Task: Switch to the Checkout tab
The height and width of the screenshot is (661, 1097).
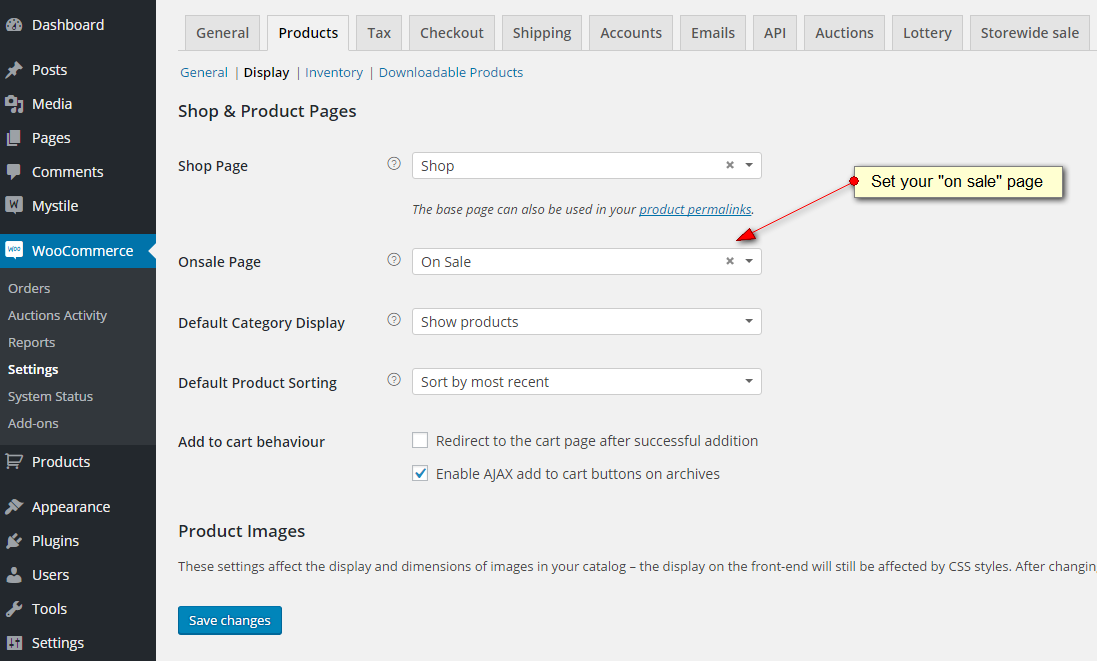Action: 451,33
